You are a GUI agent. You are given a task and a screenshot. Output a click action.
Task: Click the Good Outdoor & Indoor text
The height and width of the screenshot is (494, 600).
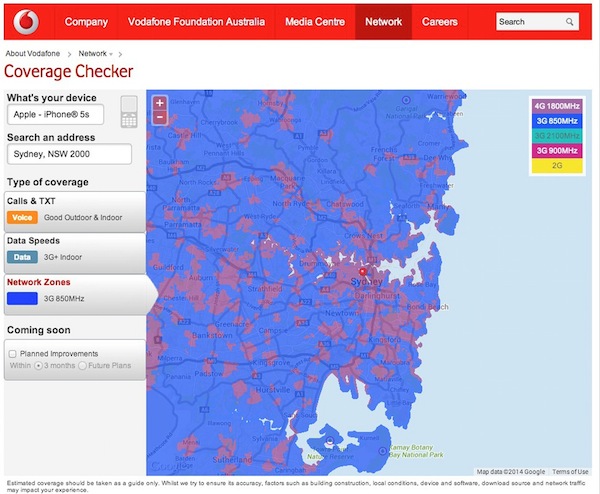click(x=83, y=217)
